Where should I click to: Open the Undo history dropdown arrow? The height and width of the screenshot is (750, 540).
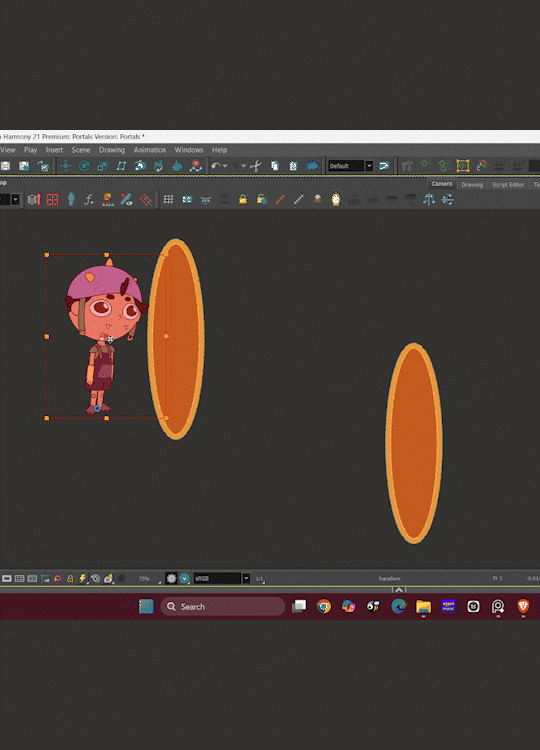(225, 166)
